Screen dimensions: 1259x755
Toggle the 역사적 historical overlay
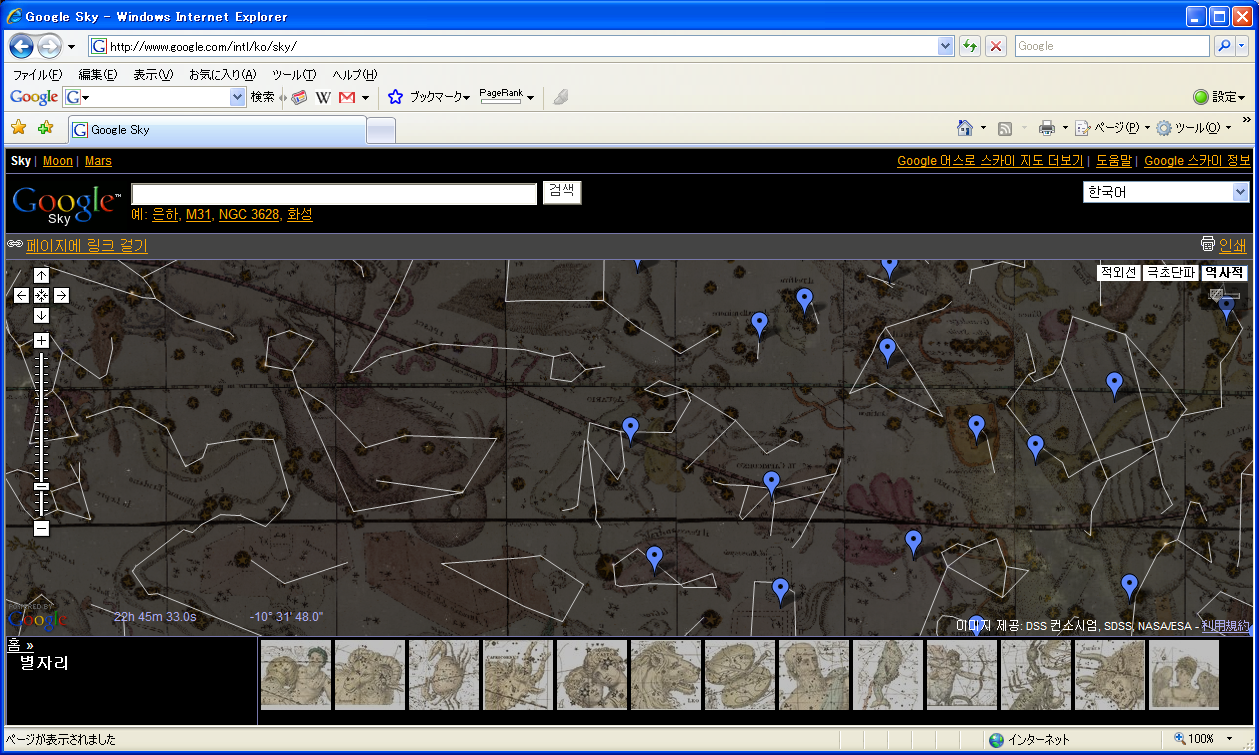coord(1224,273)
